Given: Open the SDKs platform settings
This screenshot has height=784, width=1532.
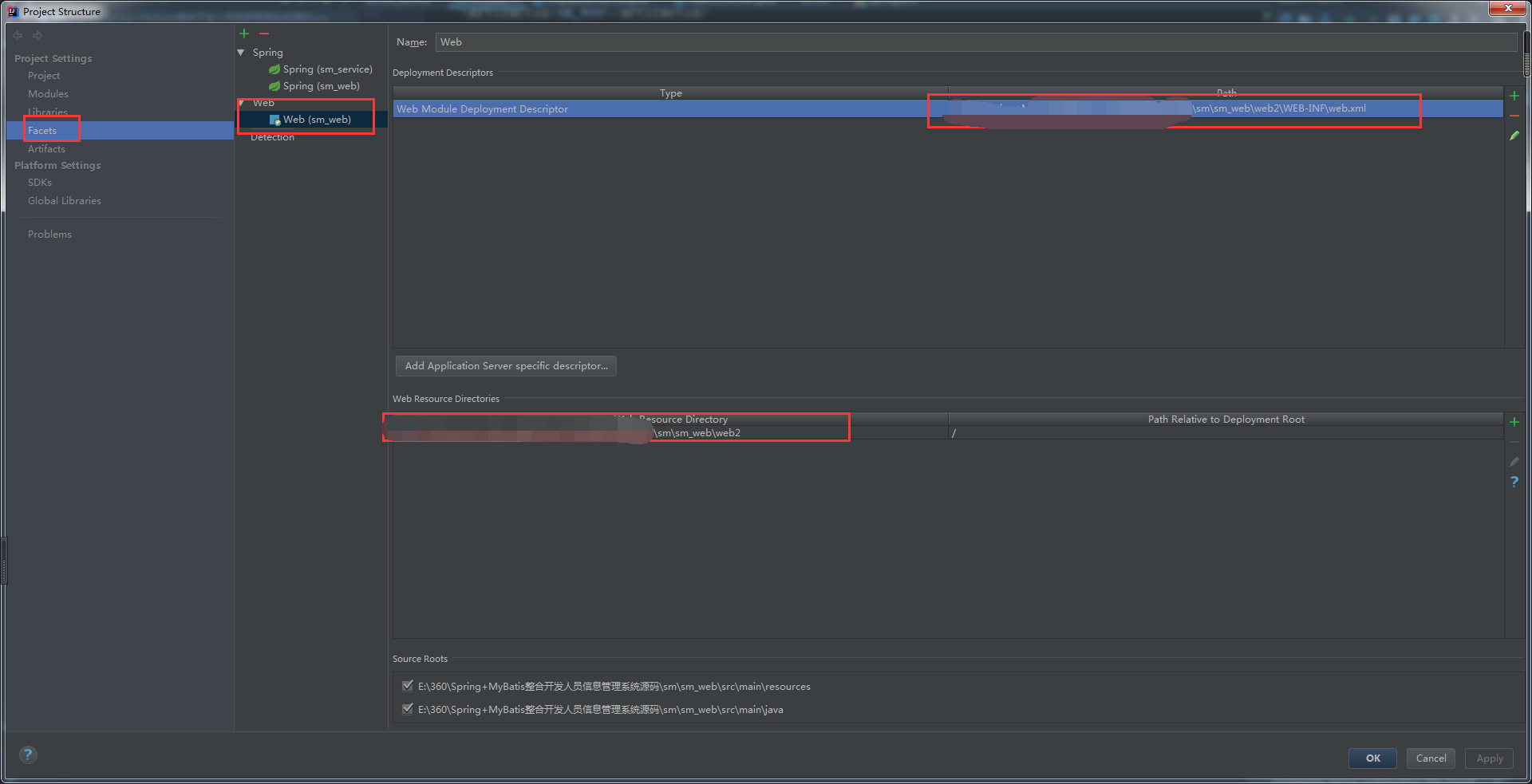Looking at the screenshot, I should pyautogui.click(x=40, y=183).
